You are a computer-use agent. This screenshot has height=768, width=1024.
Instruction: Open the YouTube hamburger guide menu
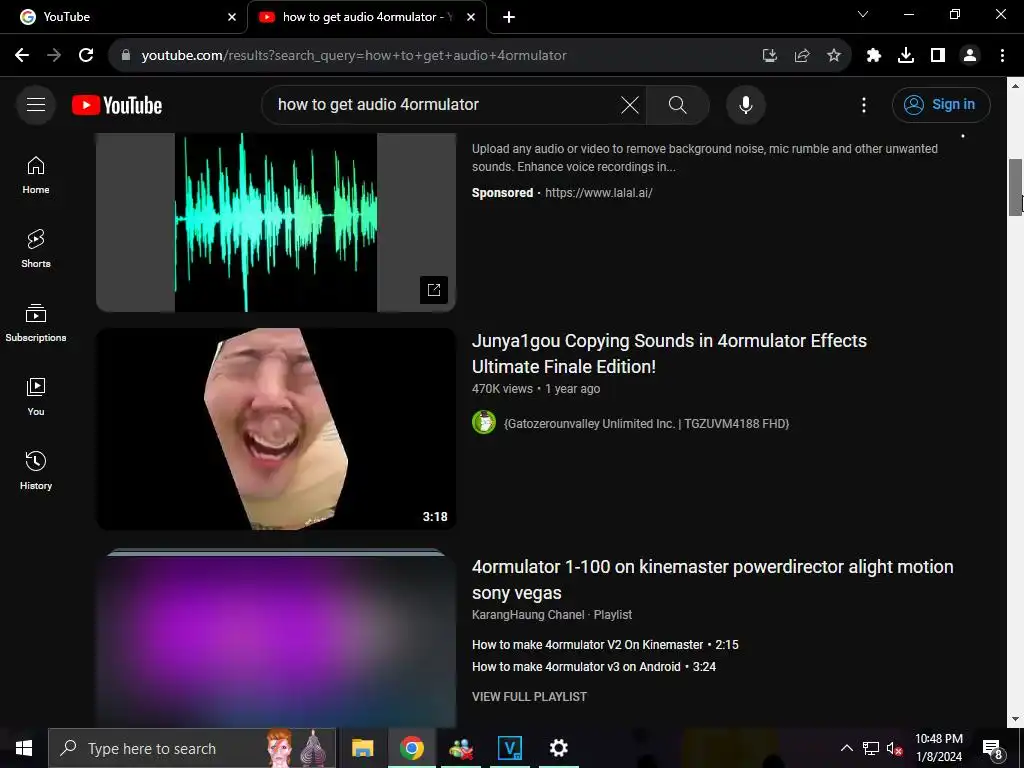pyautogui.click(x=36, y=104)
